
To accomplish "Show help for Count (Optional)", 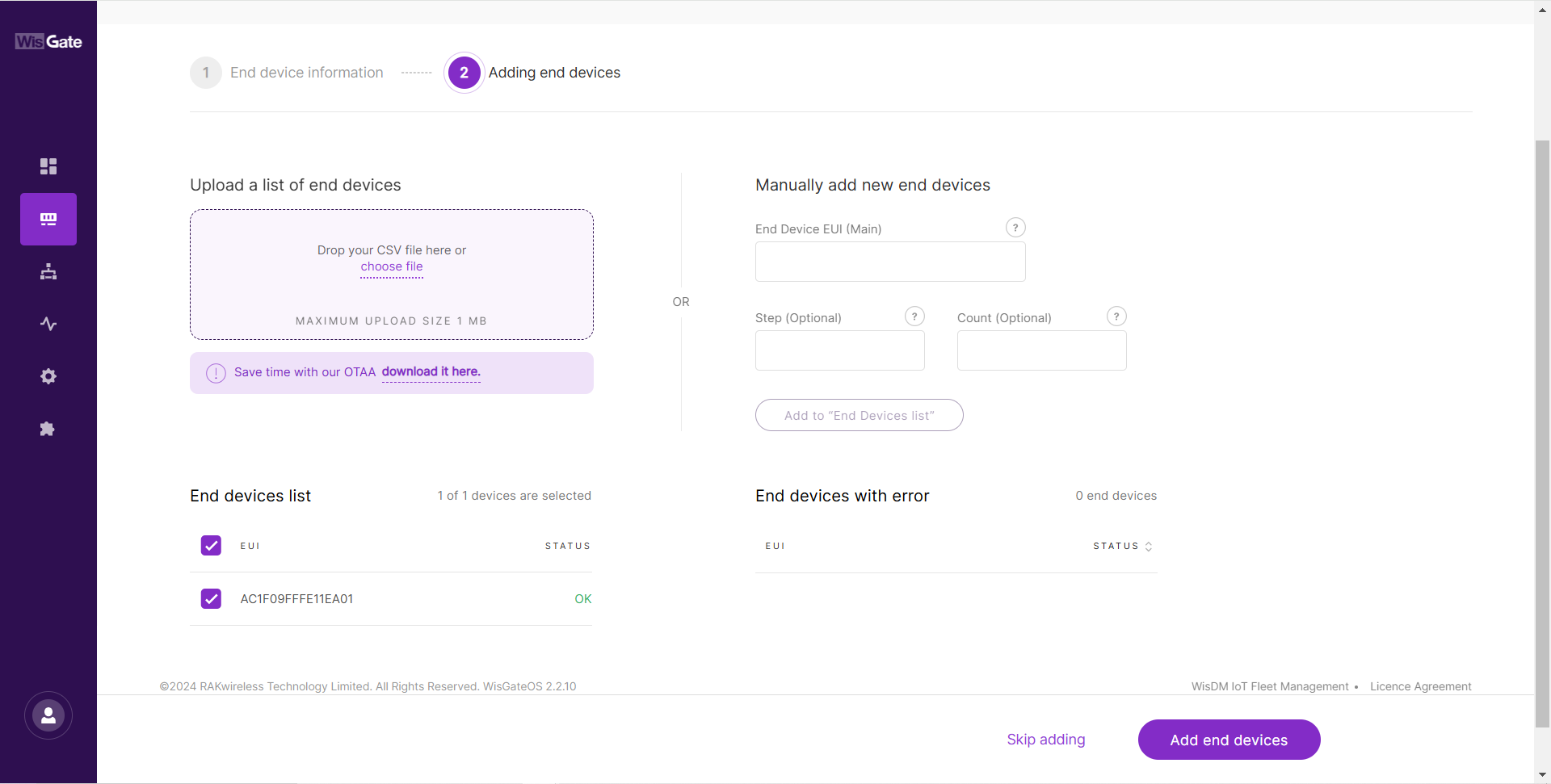I will pos(1116,317).
